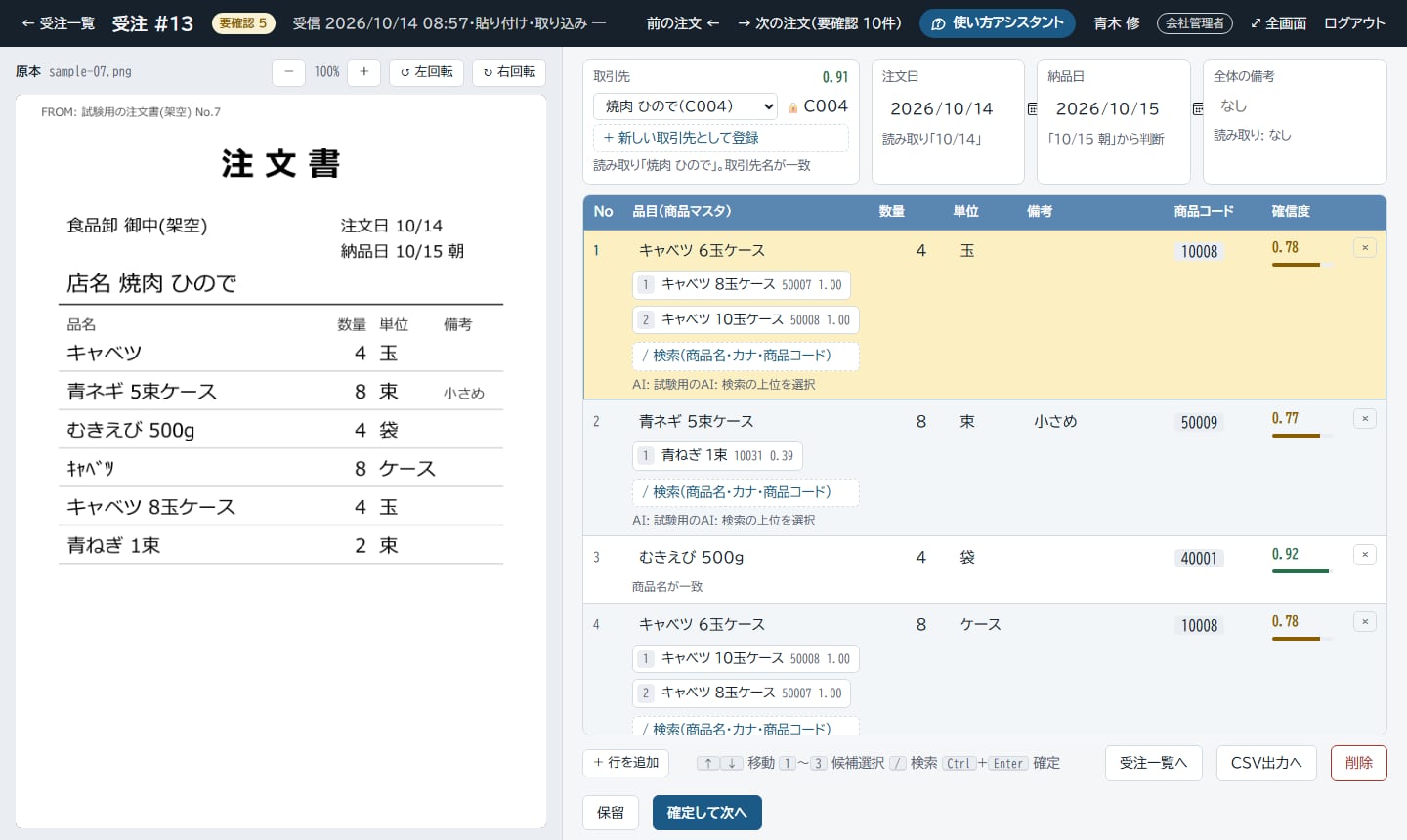Pick candidate 青ねぎ 1束 10031 for row 2
The width and height of the screenshot is (1407, 840).
coord(717,456)
